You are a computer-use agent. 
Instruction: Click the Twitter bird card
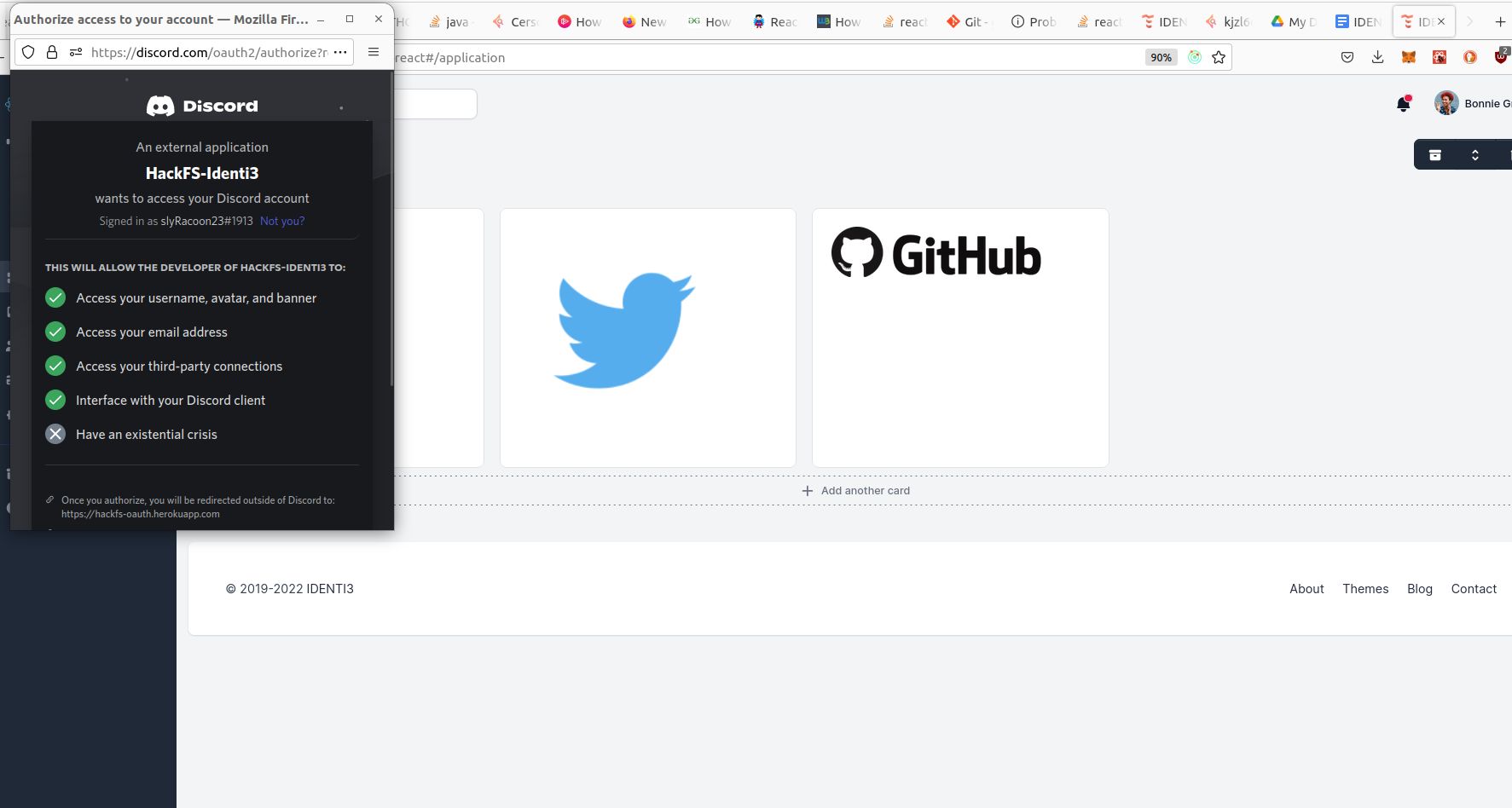648,338
